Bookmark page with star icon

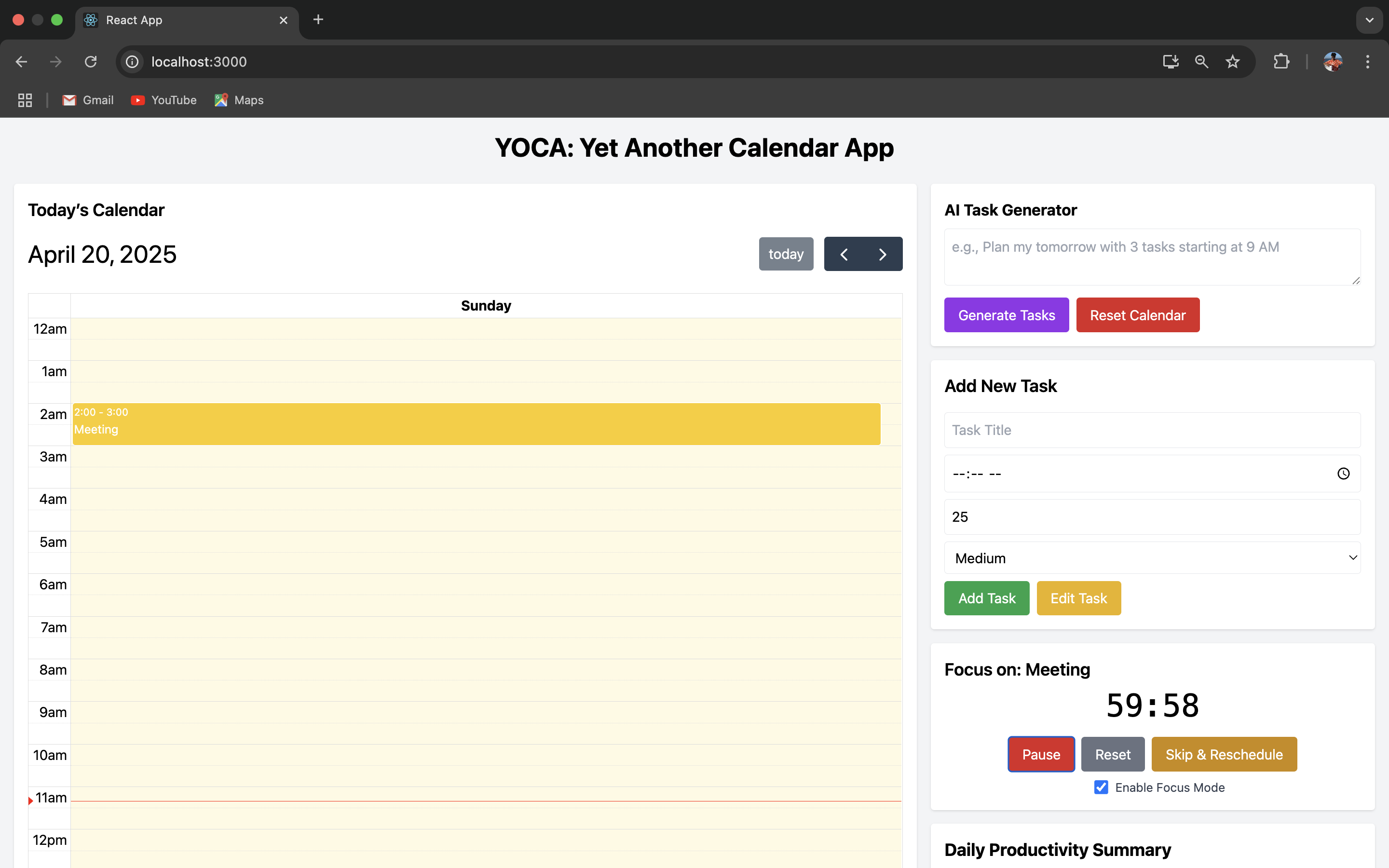(1232, 61)
